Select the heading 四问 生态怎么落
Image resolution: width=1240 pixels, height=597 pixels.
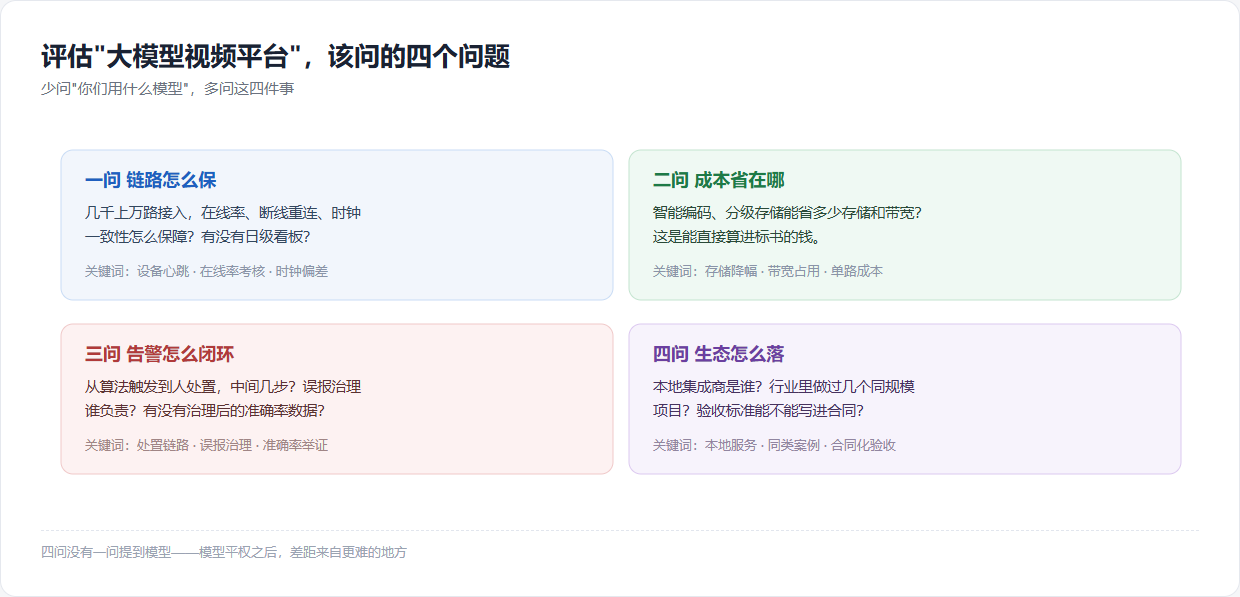point(718,354)
